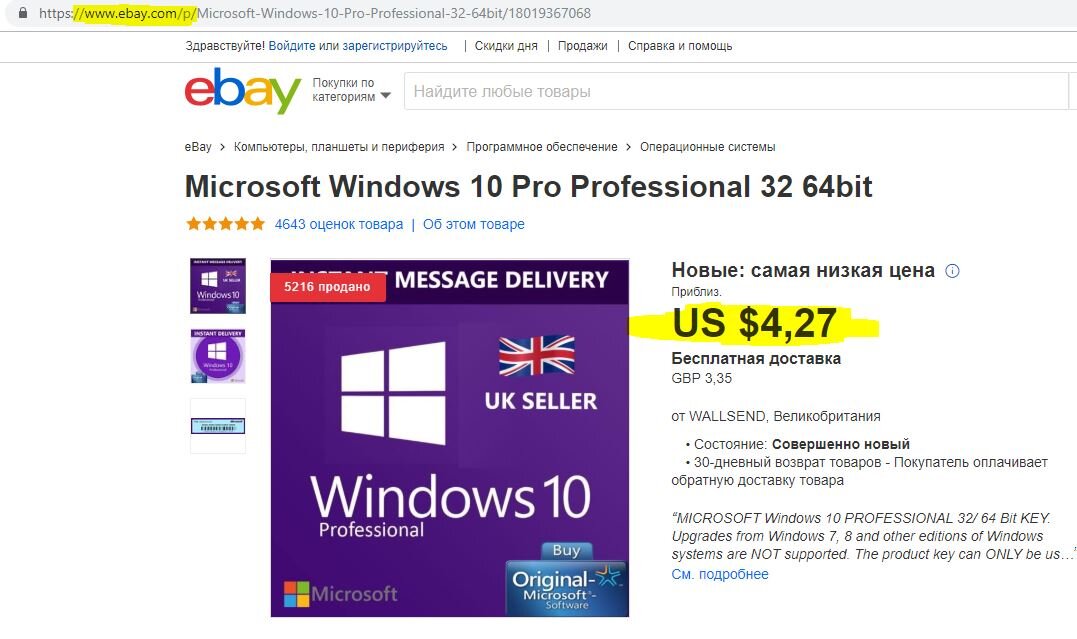The image size is (1077, 639).
Task: Open the lowest price info icon
Action: point(952,271)
